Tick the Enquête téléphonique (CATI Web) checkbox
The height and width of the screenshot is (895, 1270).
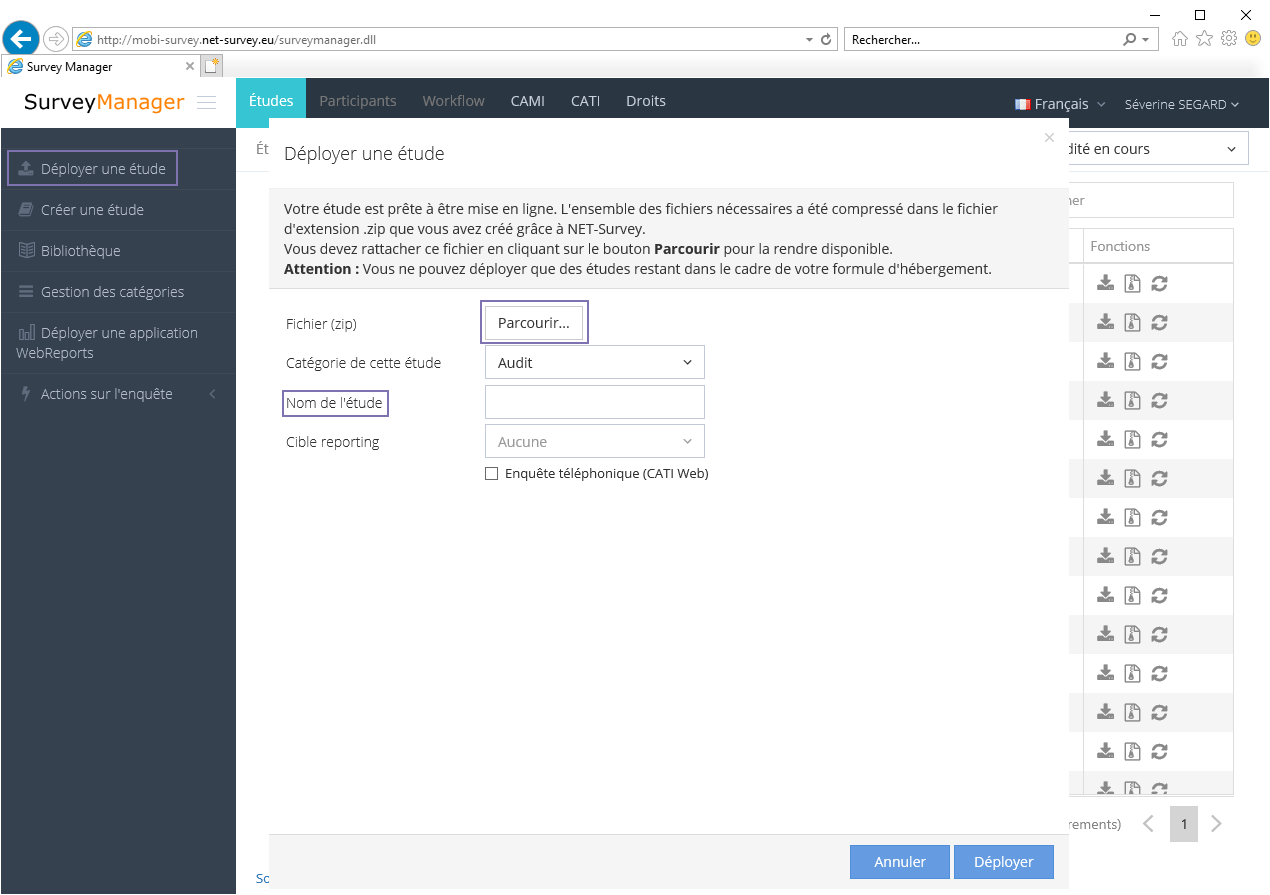point(491,474)
